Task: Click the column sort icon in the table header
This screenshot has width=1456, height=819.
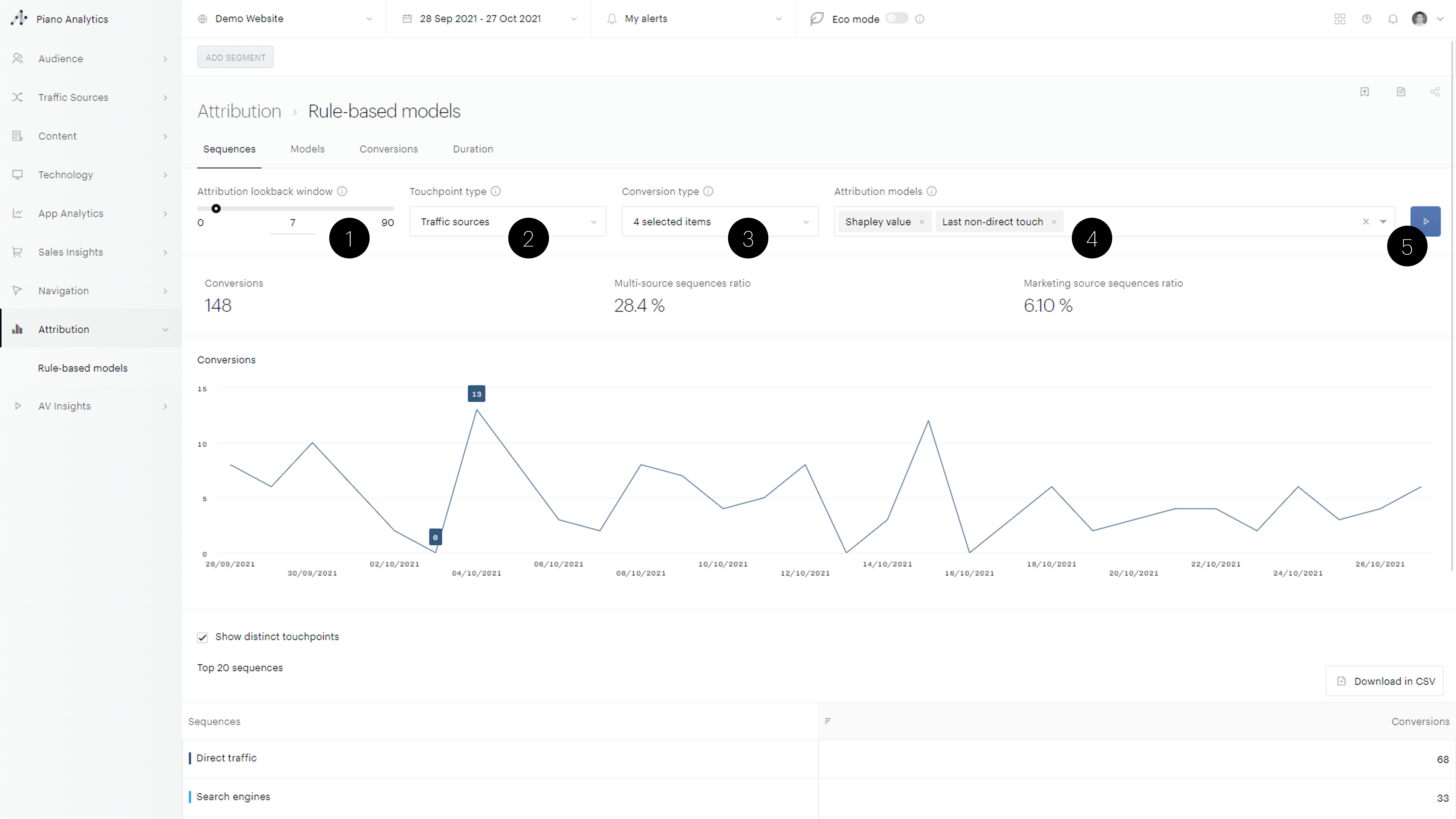Action: pyautogui.click(x=828, y=721)
